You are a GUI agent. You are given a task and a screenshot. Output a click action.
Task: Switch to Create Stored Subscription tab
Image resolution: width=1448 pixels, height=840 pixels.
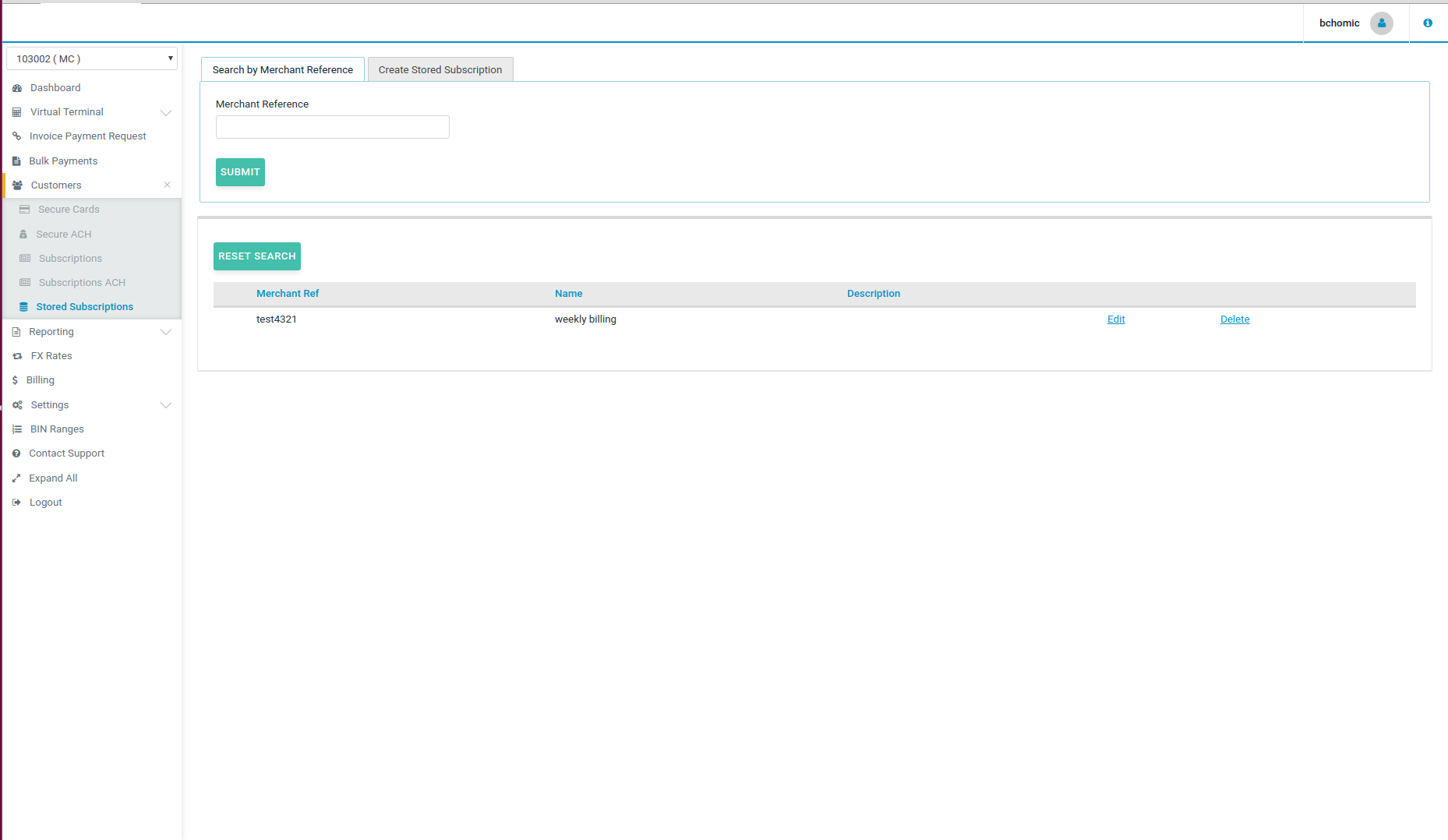pos(440,70)
